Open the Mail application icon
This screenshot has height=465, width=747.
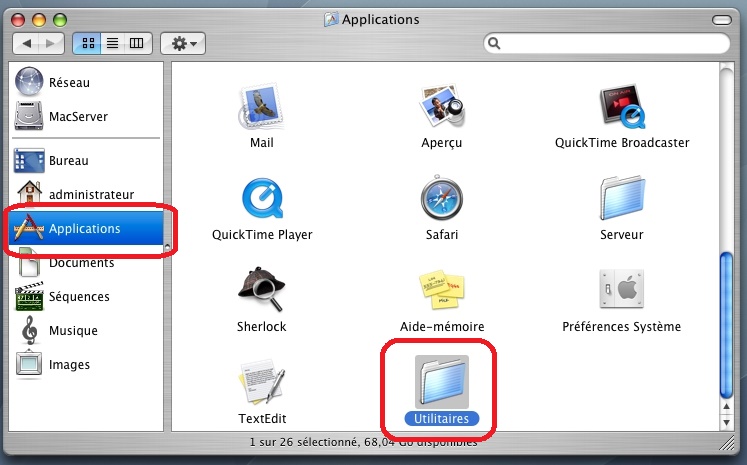point(261,106)
